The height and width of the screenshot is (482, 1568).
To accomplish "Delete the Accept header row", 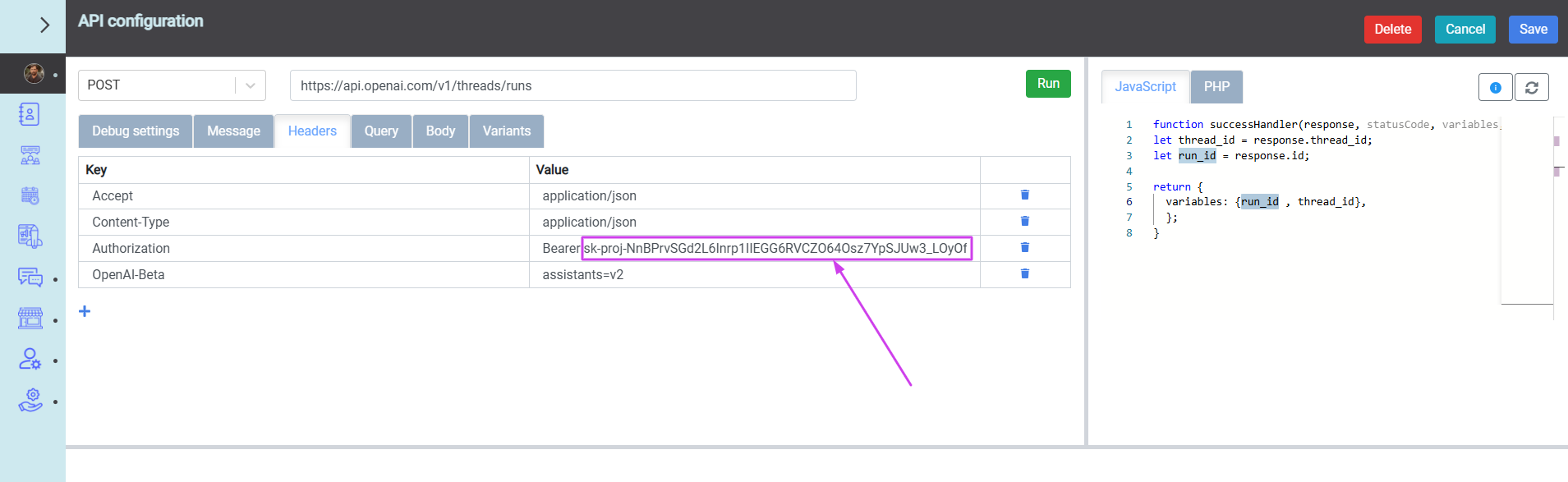I will [x=1024, y=195].
